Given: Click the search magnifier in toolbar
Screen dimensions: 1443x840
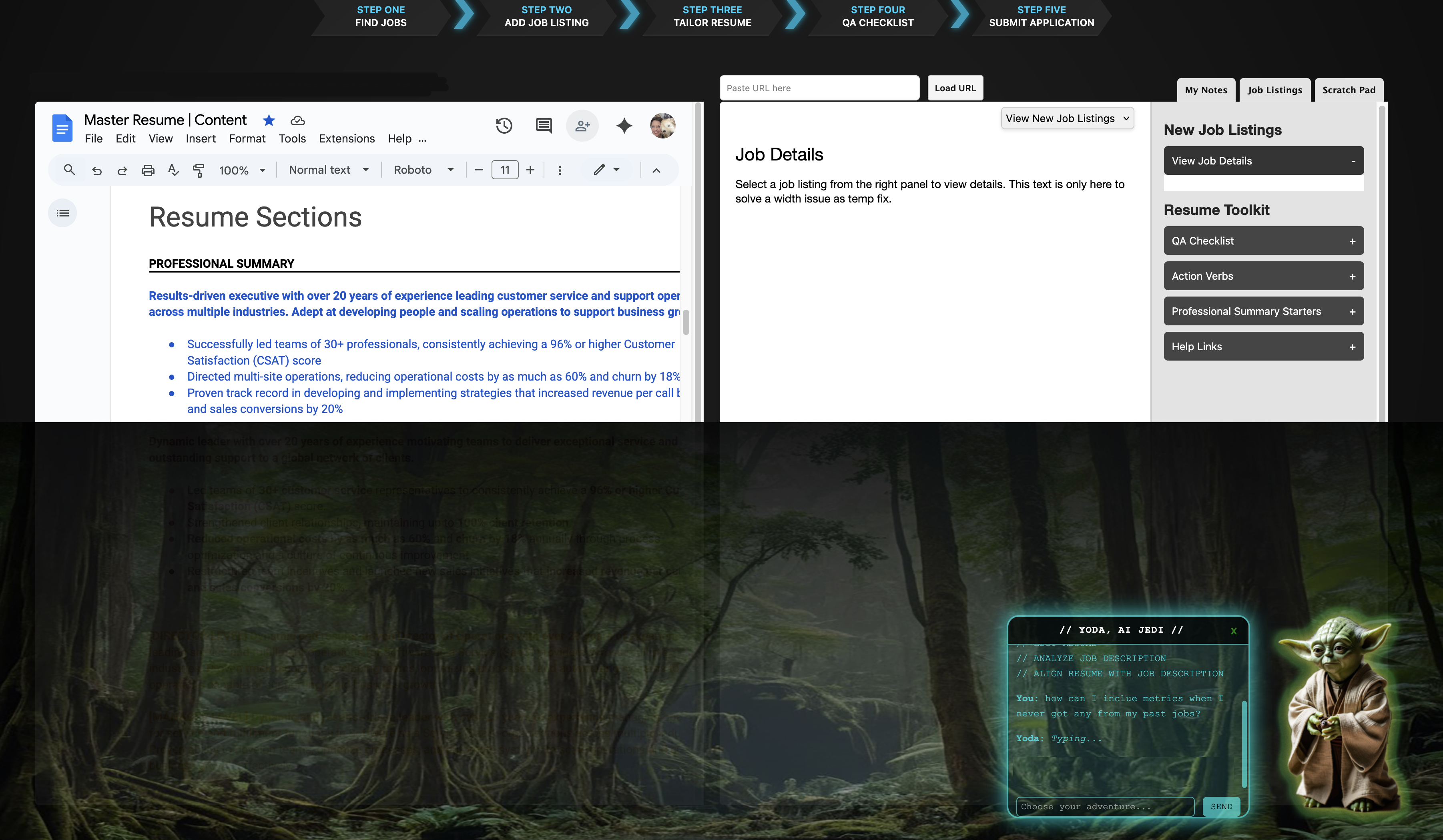Looking at the screenshot, I should 69,170.
